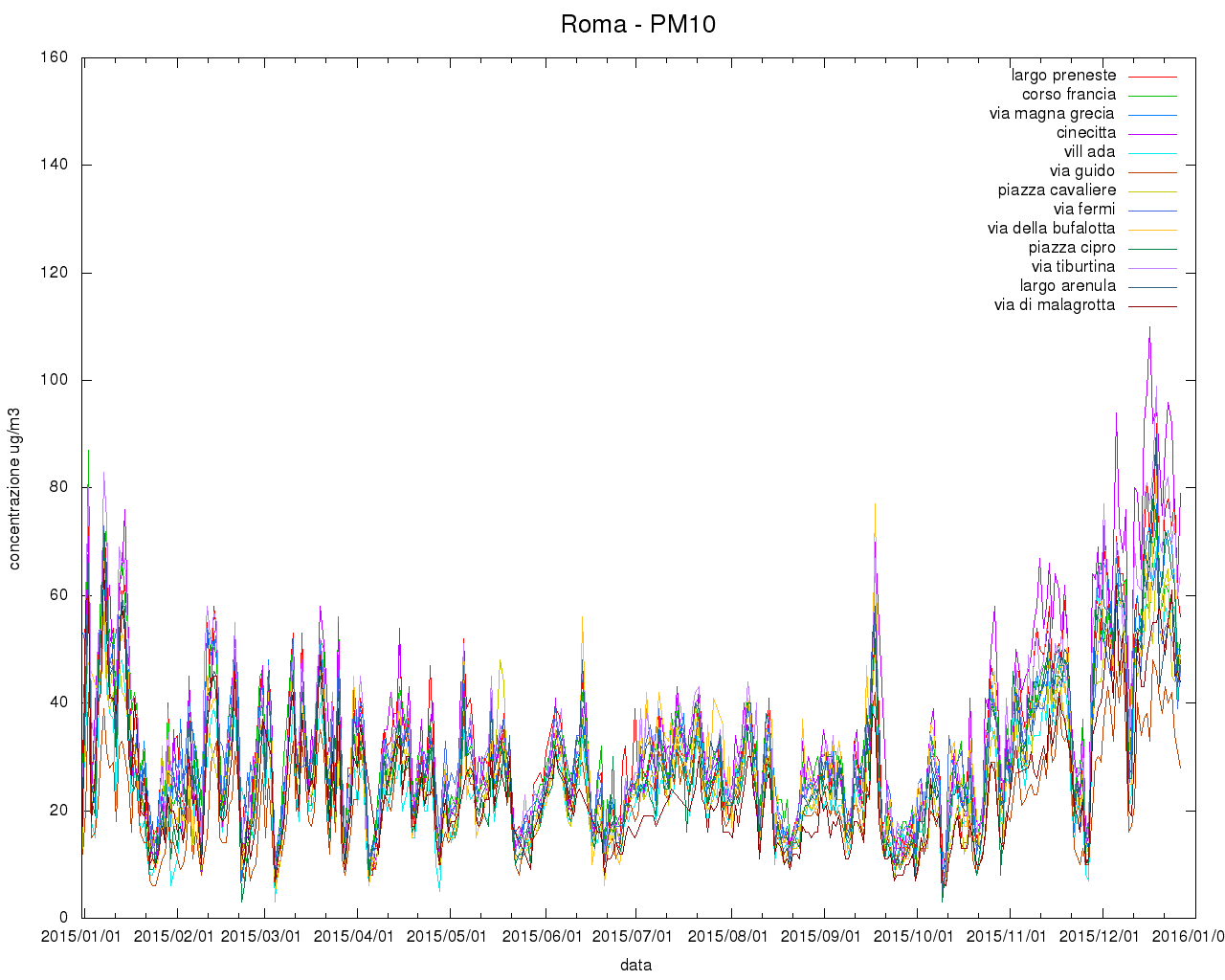This screenshot has height=980, width=1225.
Task: Click the y-axis tick label 160
Action: (x=55, y=57)
